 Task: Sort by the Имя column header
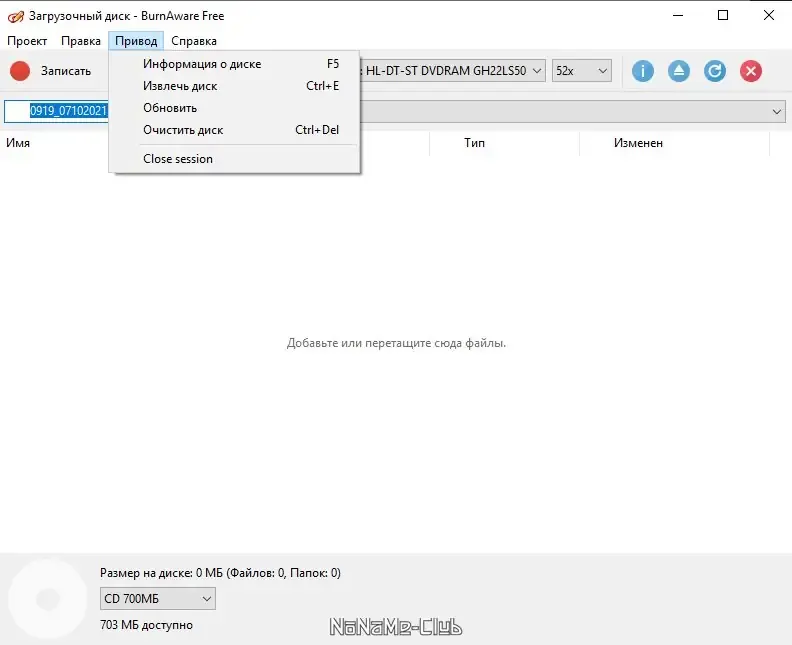pyautogui.click(x=18, y=143)
